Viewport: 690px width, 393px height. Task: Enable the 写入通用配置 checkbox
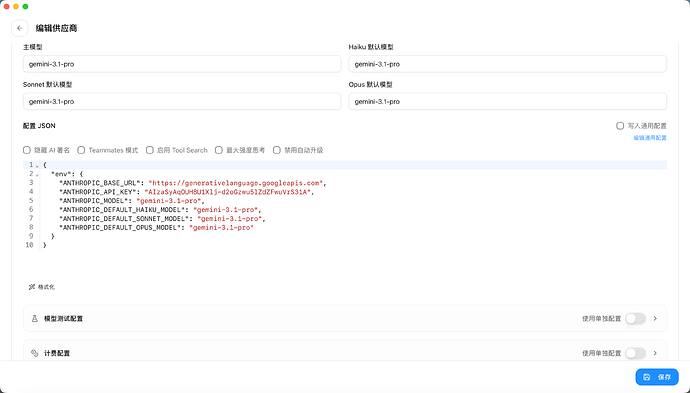pyautogui.click(x=620, y=126)
